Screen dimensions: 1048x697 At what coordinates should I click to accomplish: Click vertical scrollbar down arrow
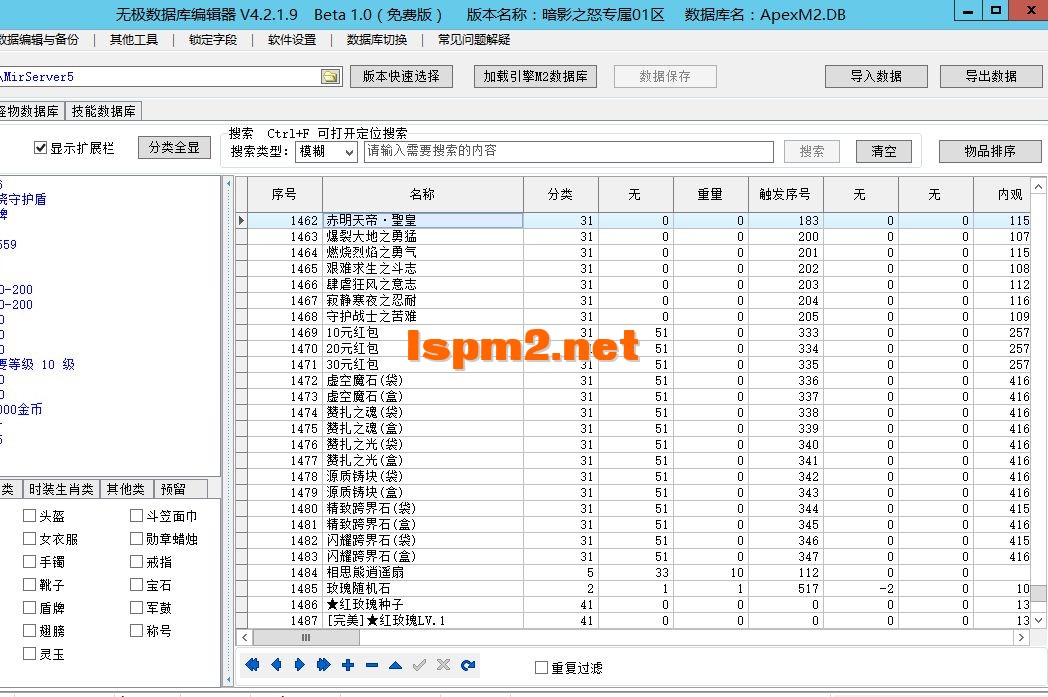click(x=1038, y=620)
